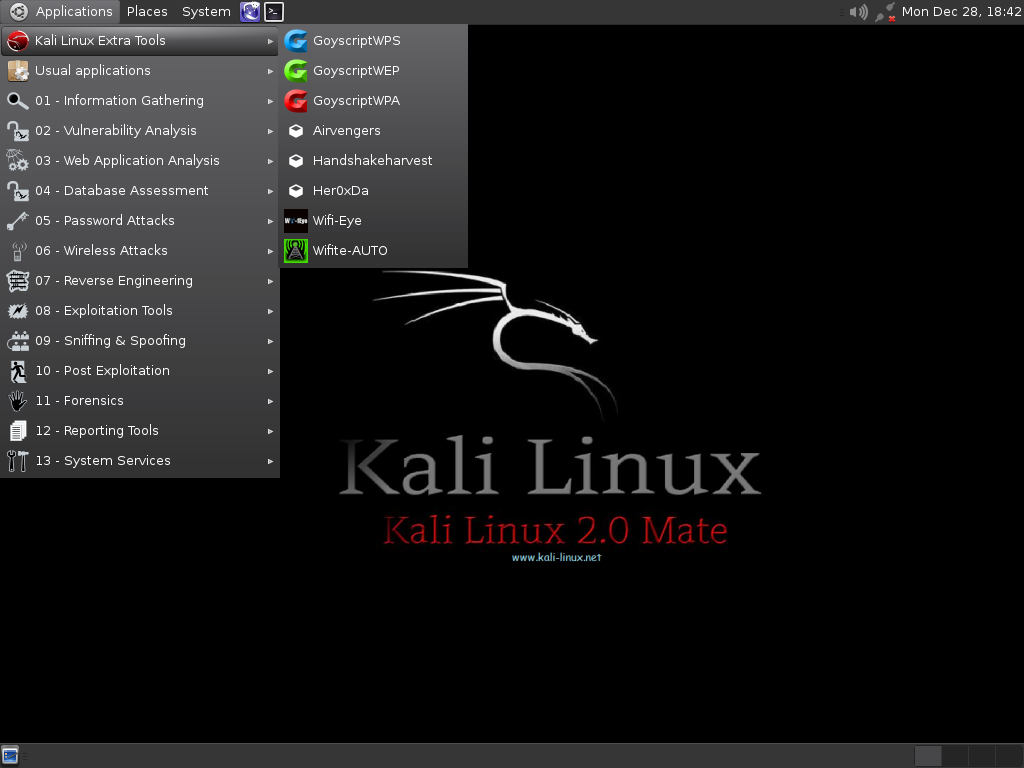Expand arrow for 13 - System Services
The width and height of the screenshot is (1024, 768).
270,462
